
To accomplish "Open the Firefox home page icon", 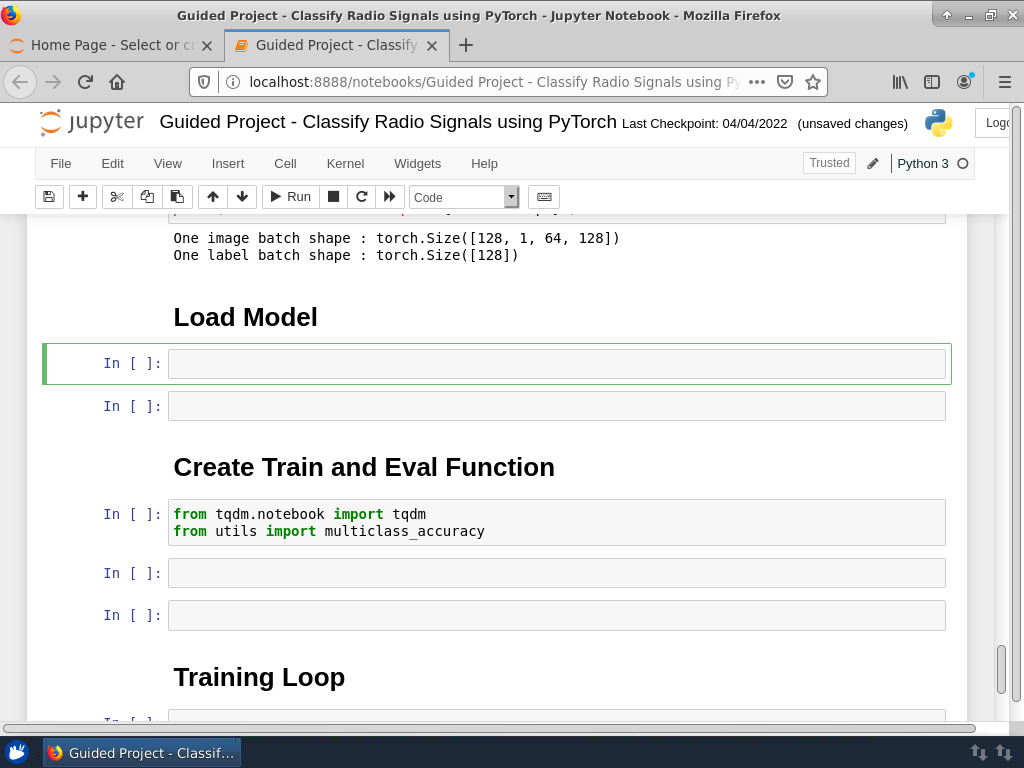I will 117,82.
